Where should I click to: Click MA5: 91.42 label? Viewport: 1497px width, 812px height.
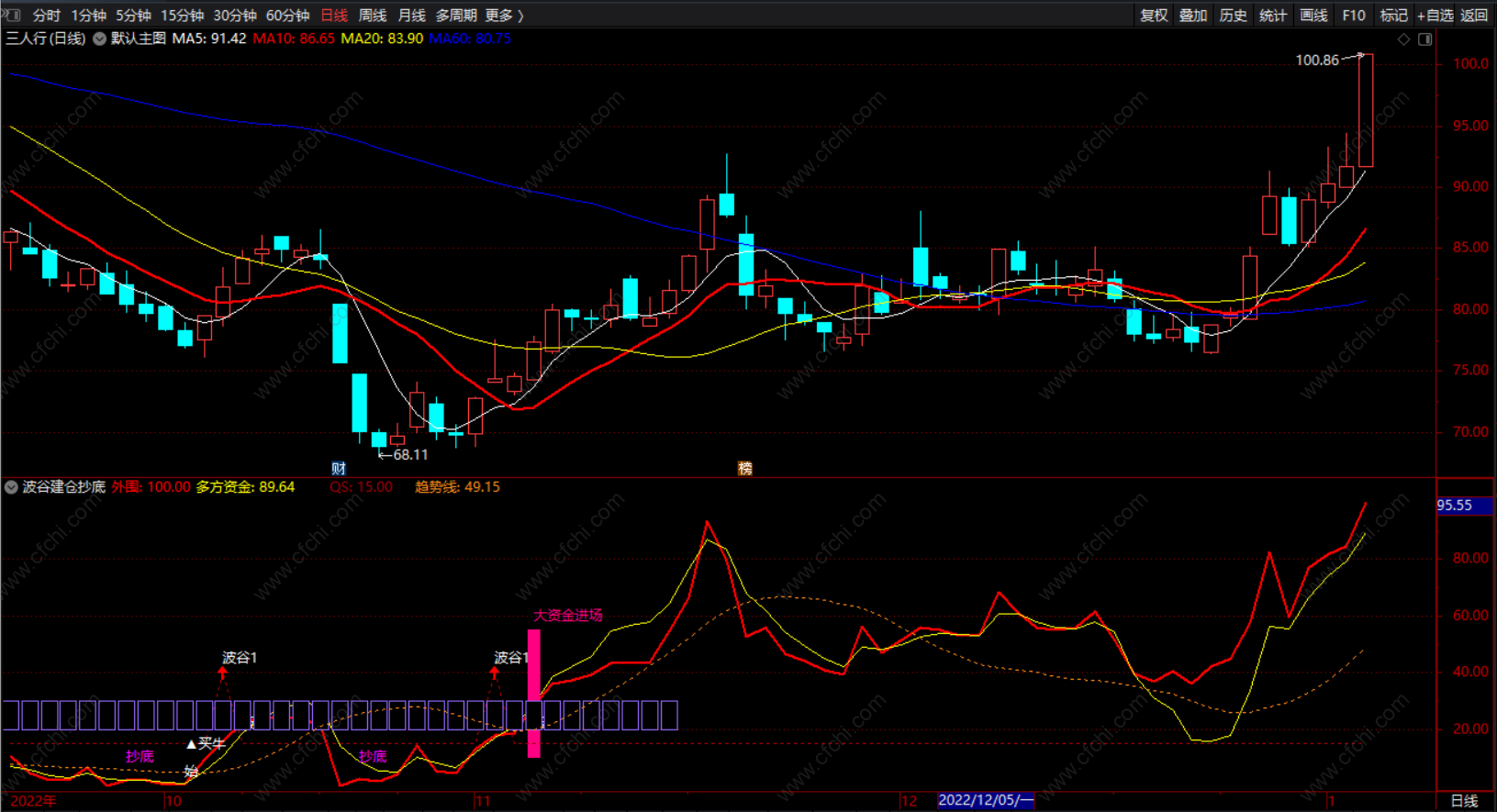pos(209,39)
